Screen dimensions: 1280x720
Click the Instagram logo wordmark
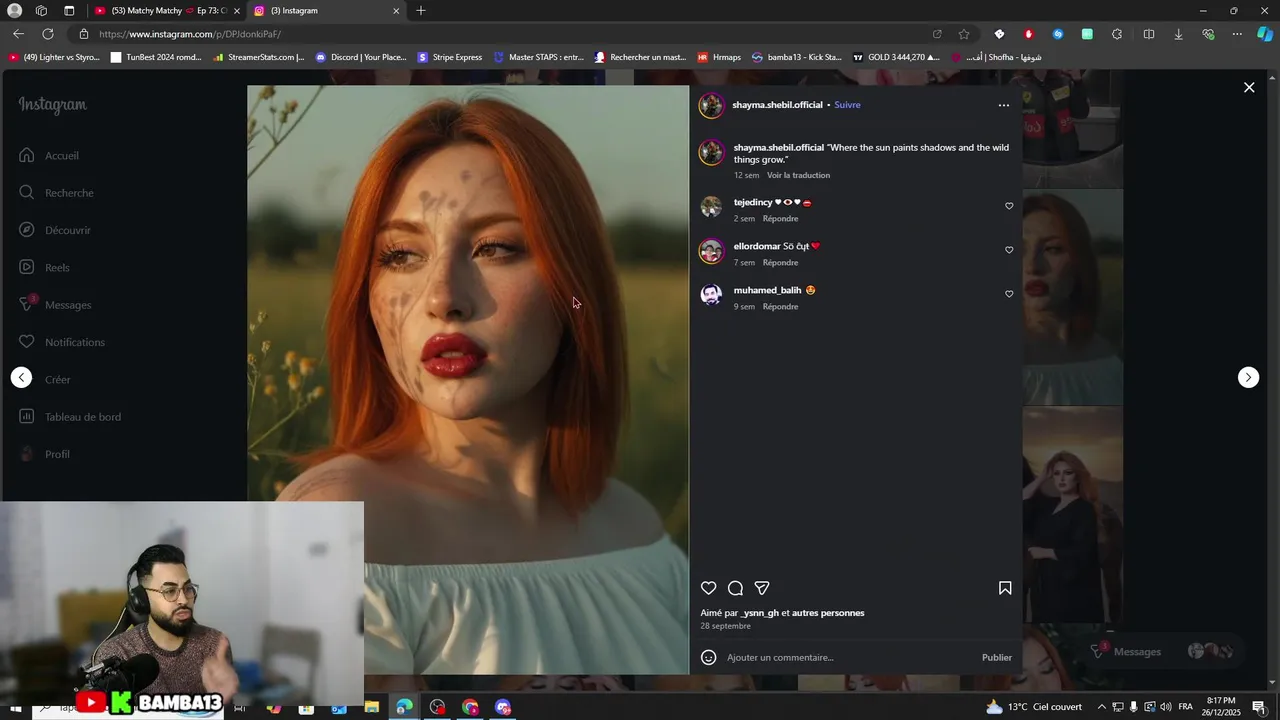(x=53, y=105)
